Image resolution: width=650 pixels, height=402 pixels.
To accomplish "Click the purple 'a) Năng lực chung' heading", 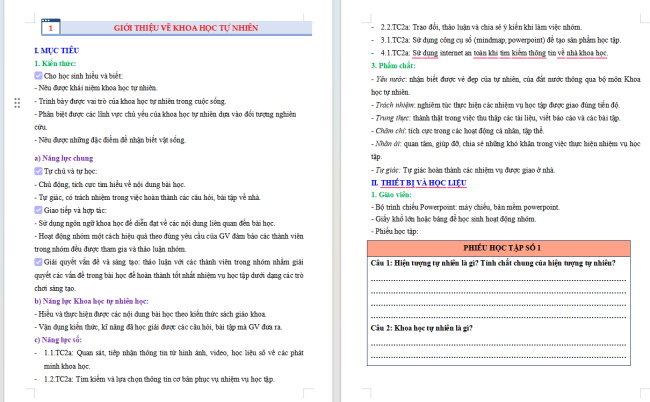I will [x=64, y=158].
